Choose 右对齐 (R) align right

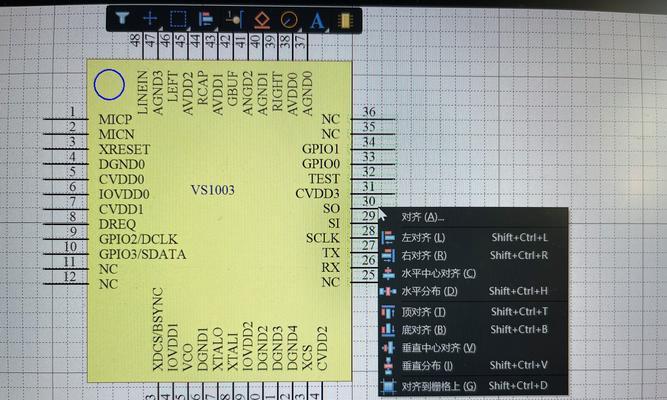coord(473,255)
